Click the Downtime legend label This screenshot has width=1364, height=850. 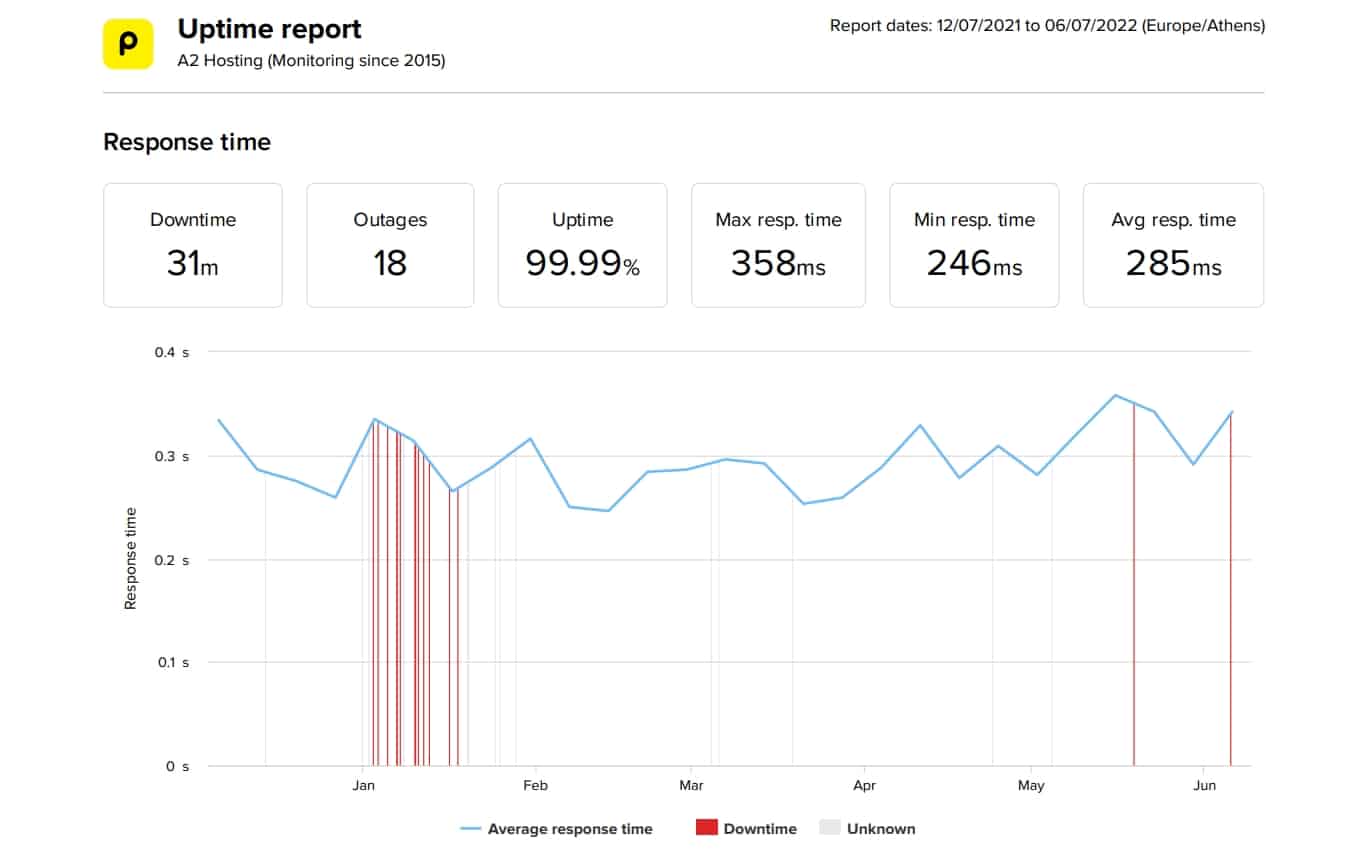point(760,828)
